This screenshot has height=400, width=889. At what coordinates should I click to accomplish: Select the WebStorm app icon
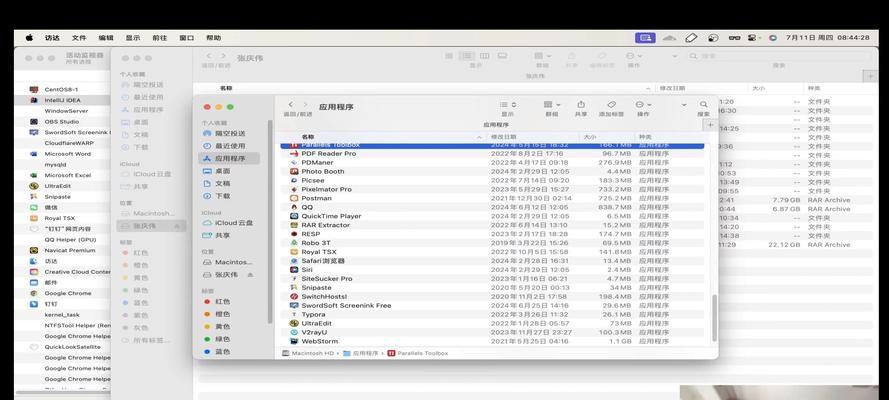click(294, 341)
